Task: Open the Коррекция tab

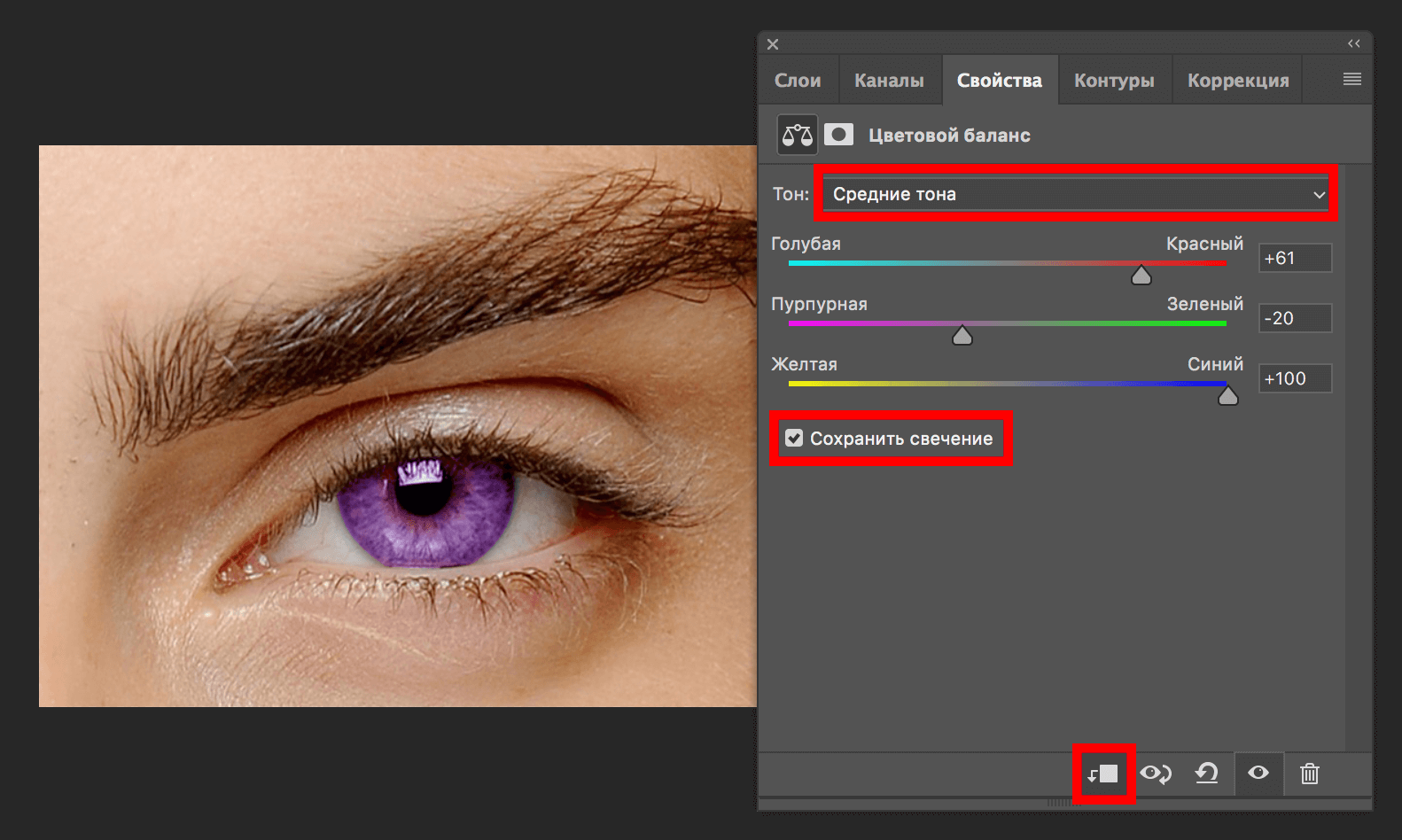Action: pyautogui.click(x=1238, y=81)
